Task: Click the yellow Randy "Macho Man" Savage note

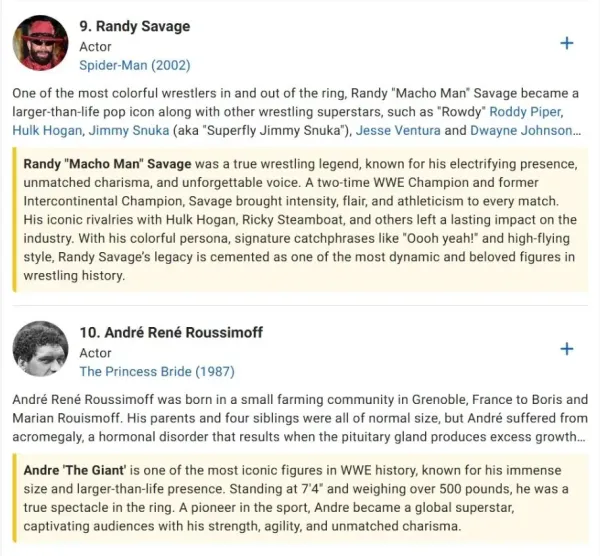Action: 300,220
